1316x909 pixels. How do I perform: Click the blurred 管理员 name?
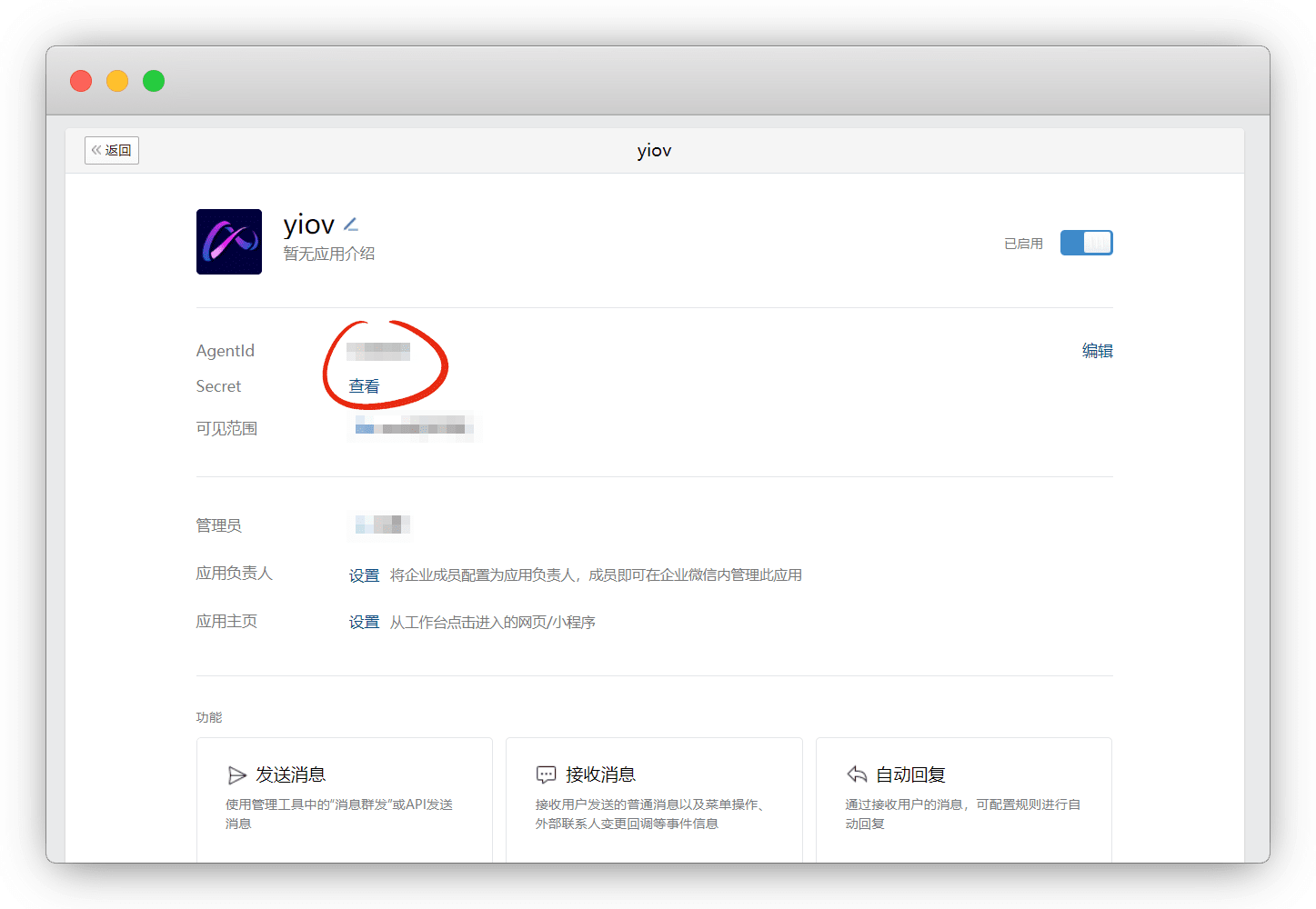click(382, 524)
